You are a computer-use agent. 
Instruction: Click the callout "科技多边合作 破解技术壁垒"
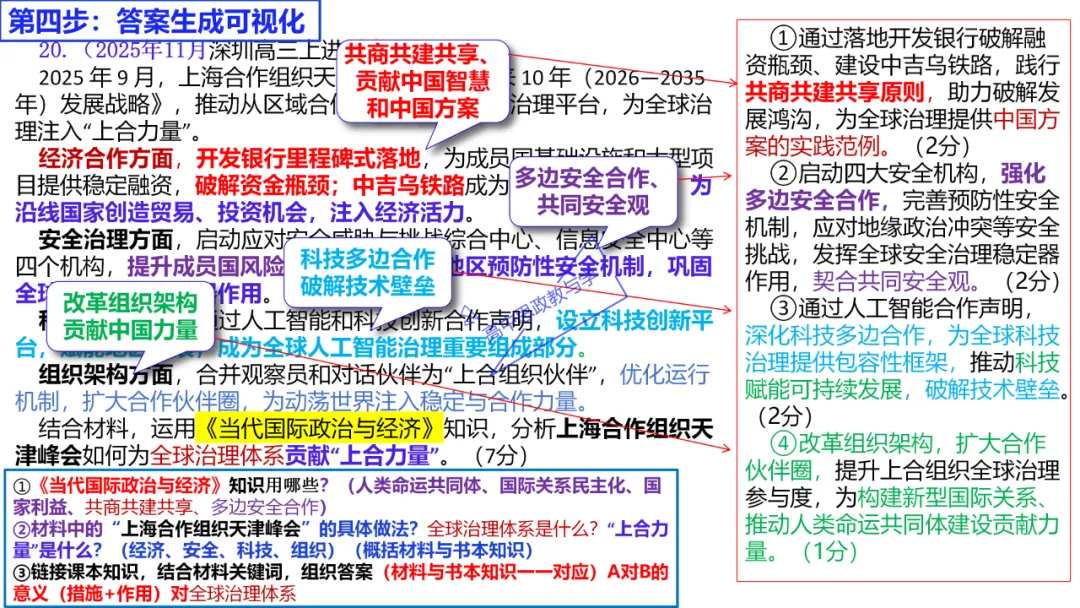tap(367, 272)
